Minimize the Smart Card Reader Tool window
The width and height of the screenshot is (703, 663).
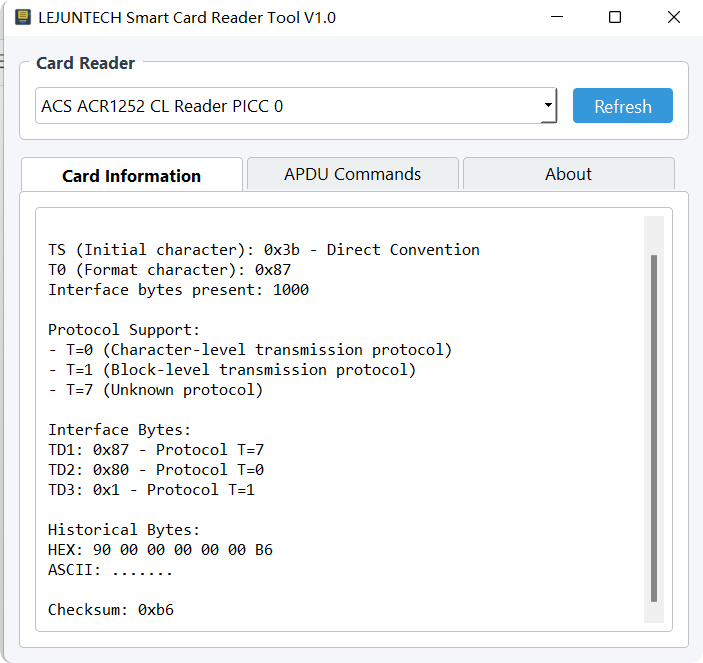click(x=557, y=17)
